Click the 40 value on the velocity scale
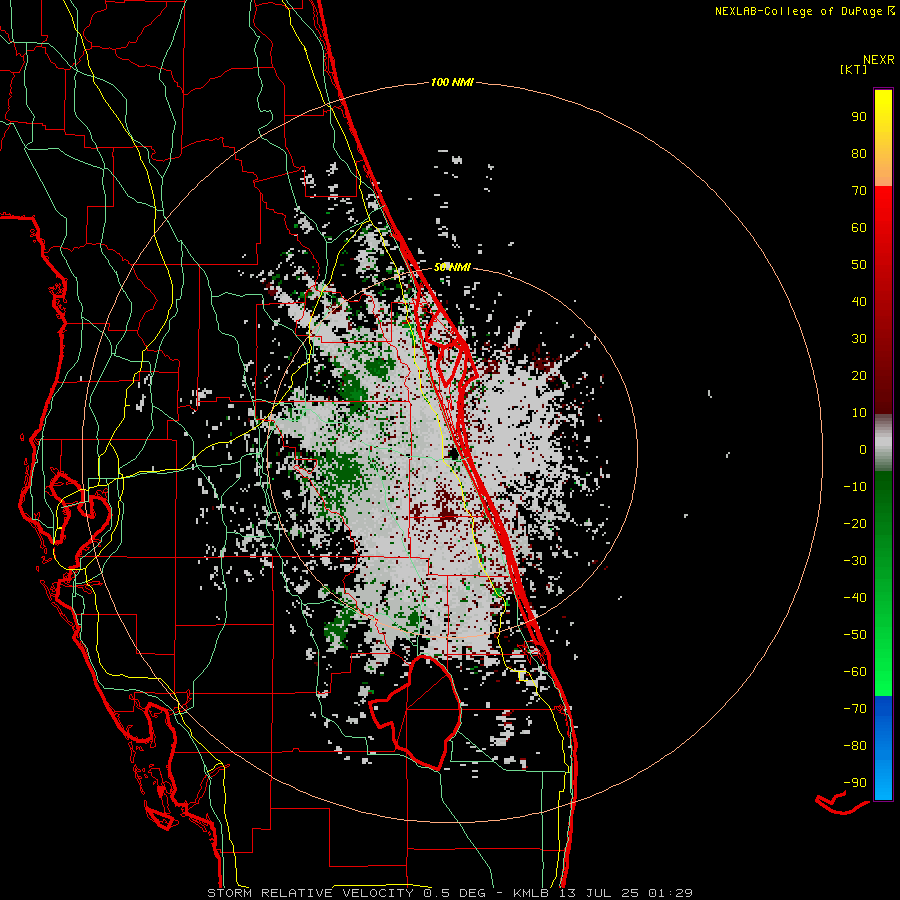The height and width of the screenshot is (900, 900). coord(859,301)
